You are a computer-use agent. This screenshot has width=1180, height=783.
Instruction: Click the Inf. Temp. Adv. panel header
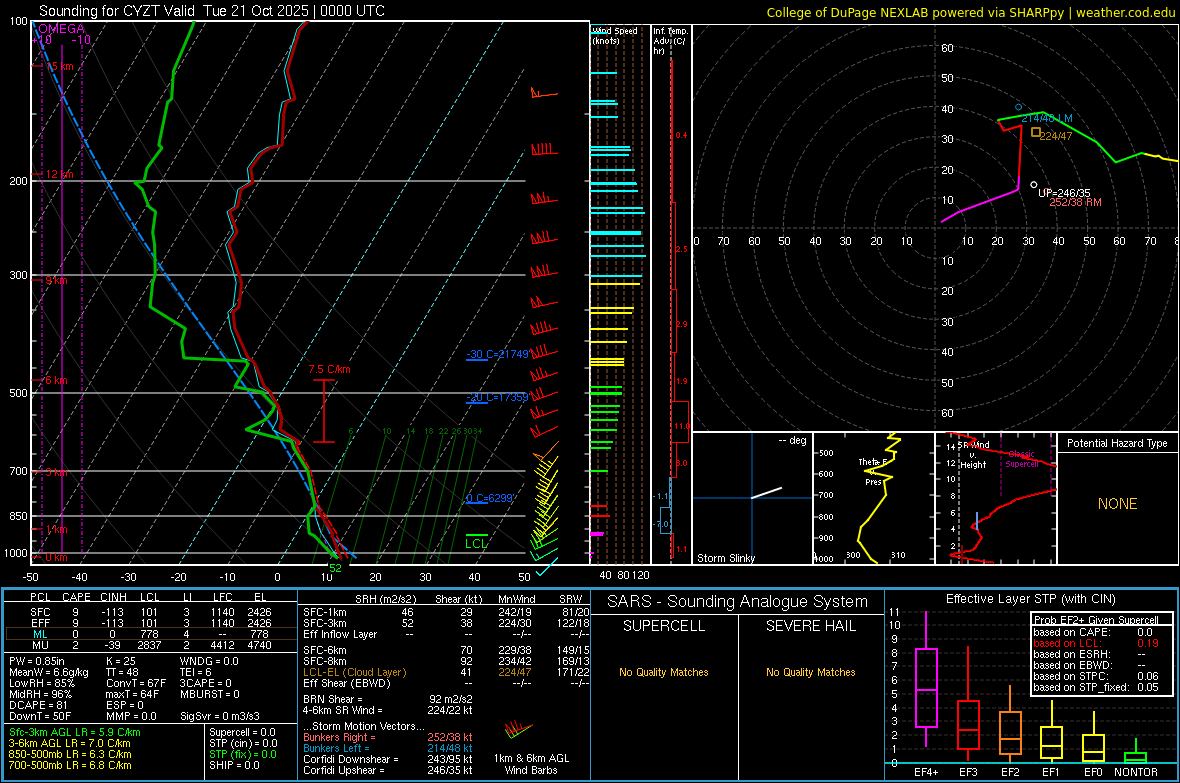(670, 41)
